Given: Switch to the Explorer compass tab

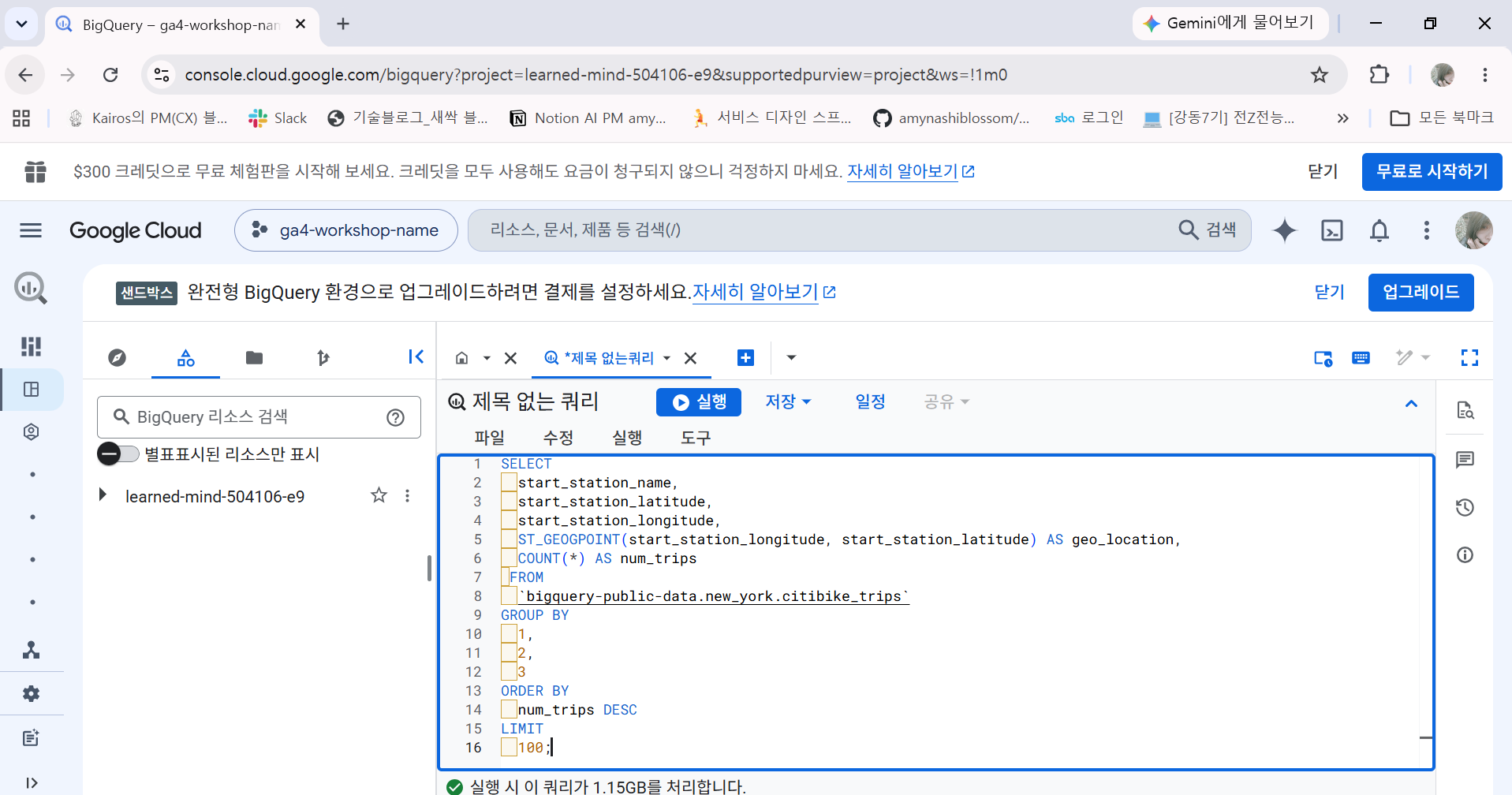Looking at the screenshot, I should point(117,358).
